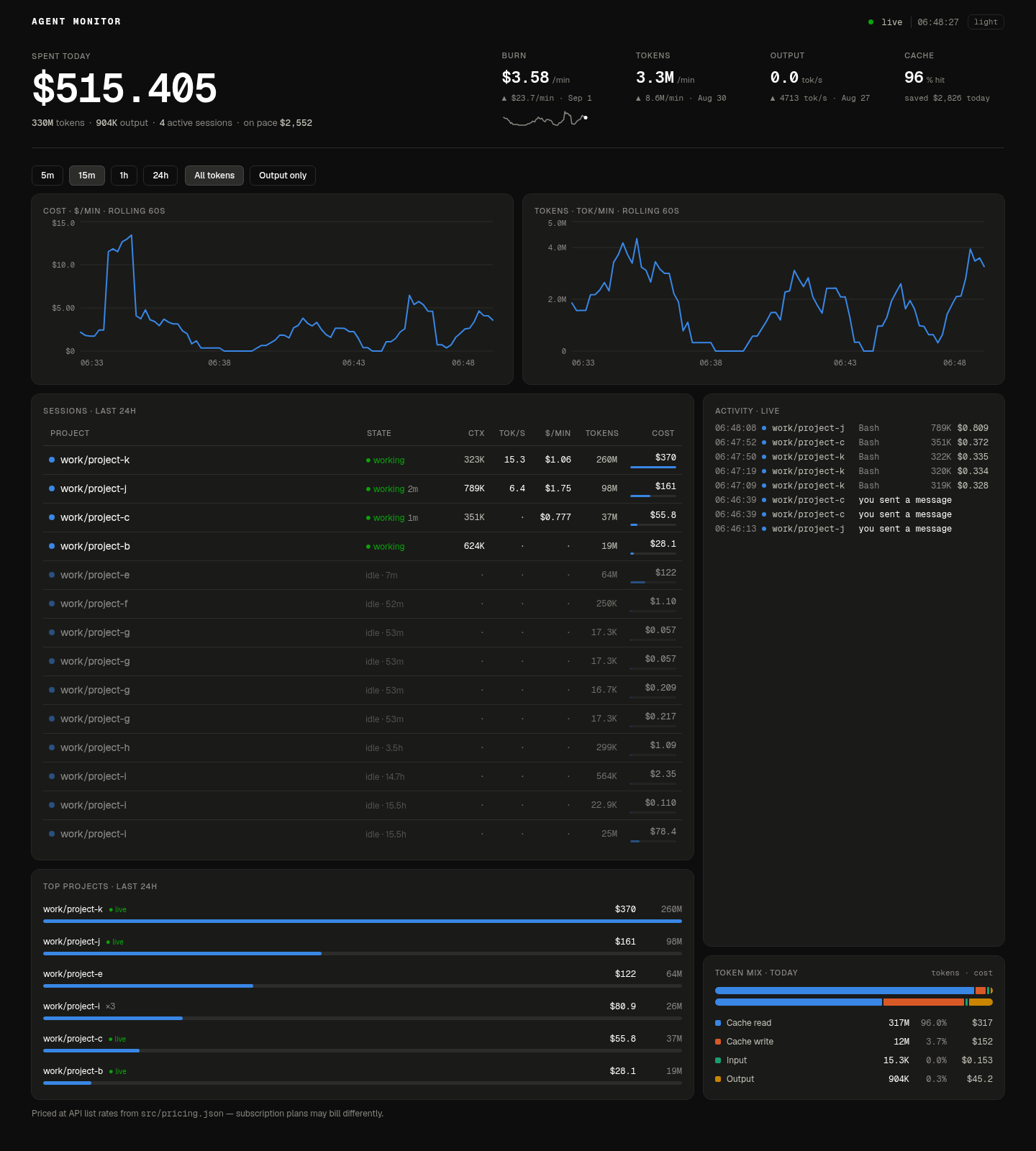Image resolution: width=1036 pixels, height=1151 pixels.
Task: Click the tokens mix bar
Action: (x=854, y=991)
